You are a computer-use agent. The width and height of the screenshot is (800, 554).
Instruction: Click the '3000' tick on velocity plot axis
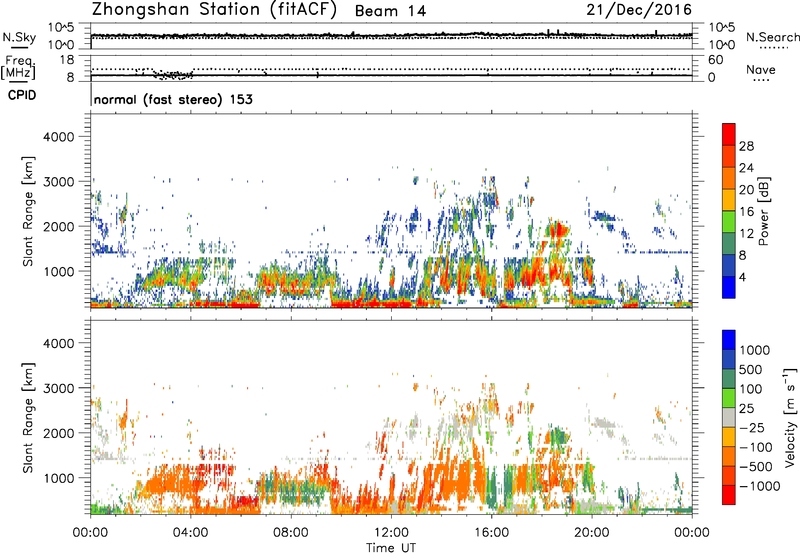pos(58,388)
